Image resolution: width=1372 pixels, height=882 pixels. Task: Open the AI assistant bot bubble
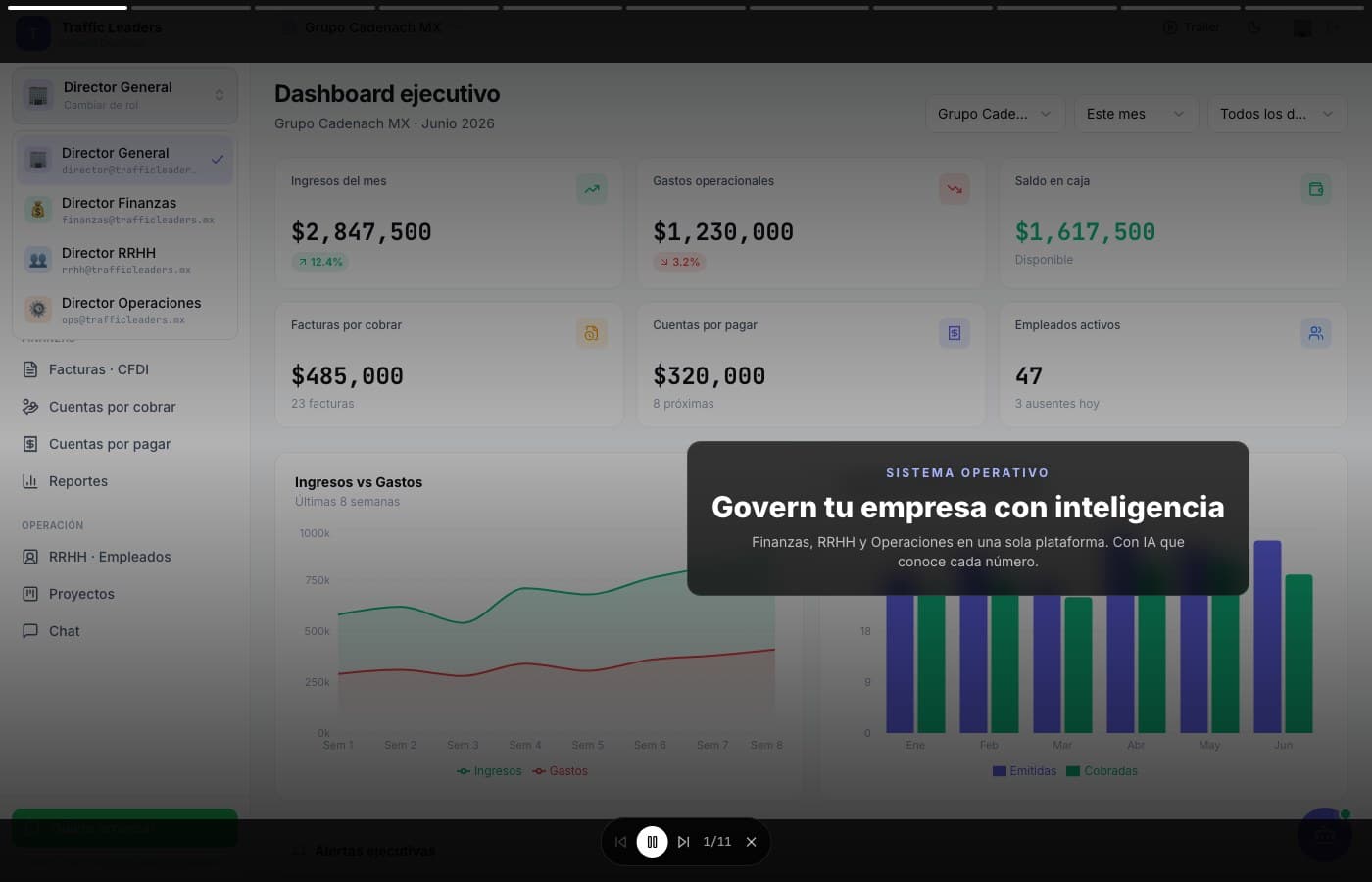[x=1325, y=835]
